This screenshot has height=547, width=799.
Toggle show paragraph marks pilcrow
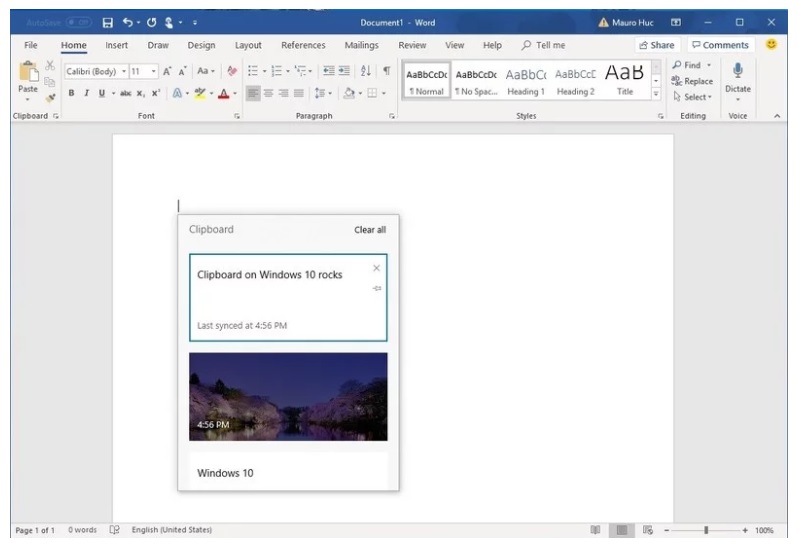coord(387,71)
